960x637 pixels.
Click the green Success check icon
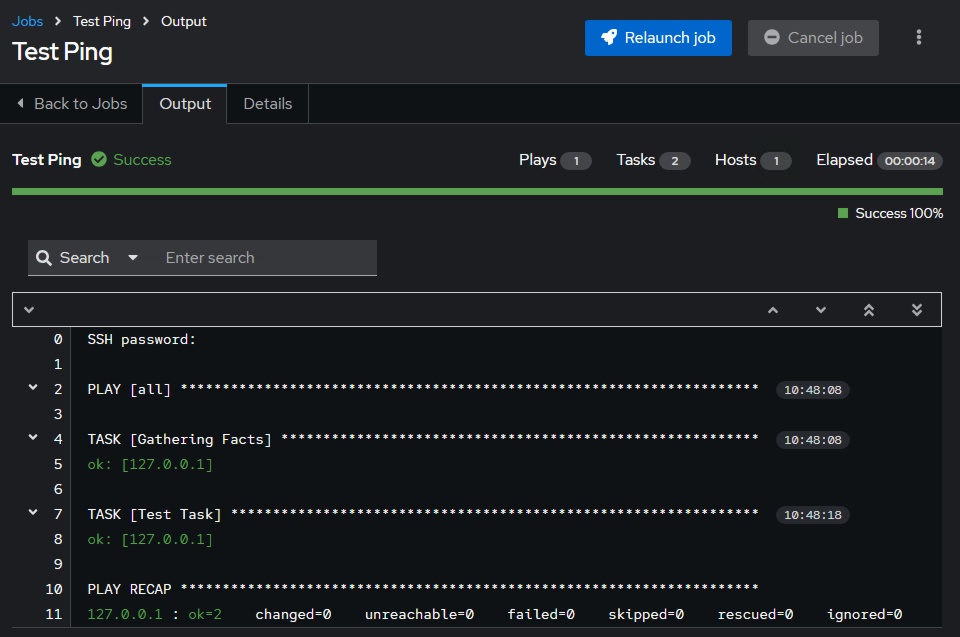point(100,159)
